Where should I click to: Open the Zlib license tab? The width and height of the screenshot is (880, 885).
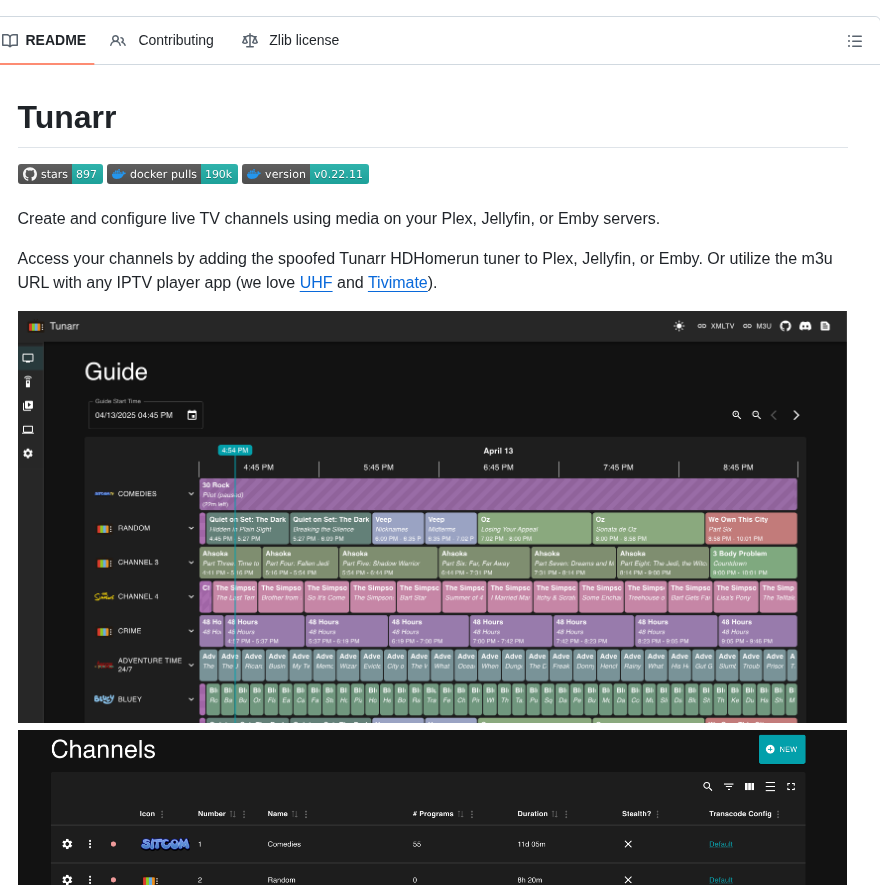[290, 40]
